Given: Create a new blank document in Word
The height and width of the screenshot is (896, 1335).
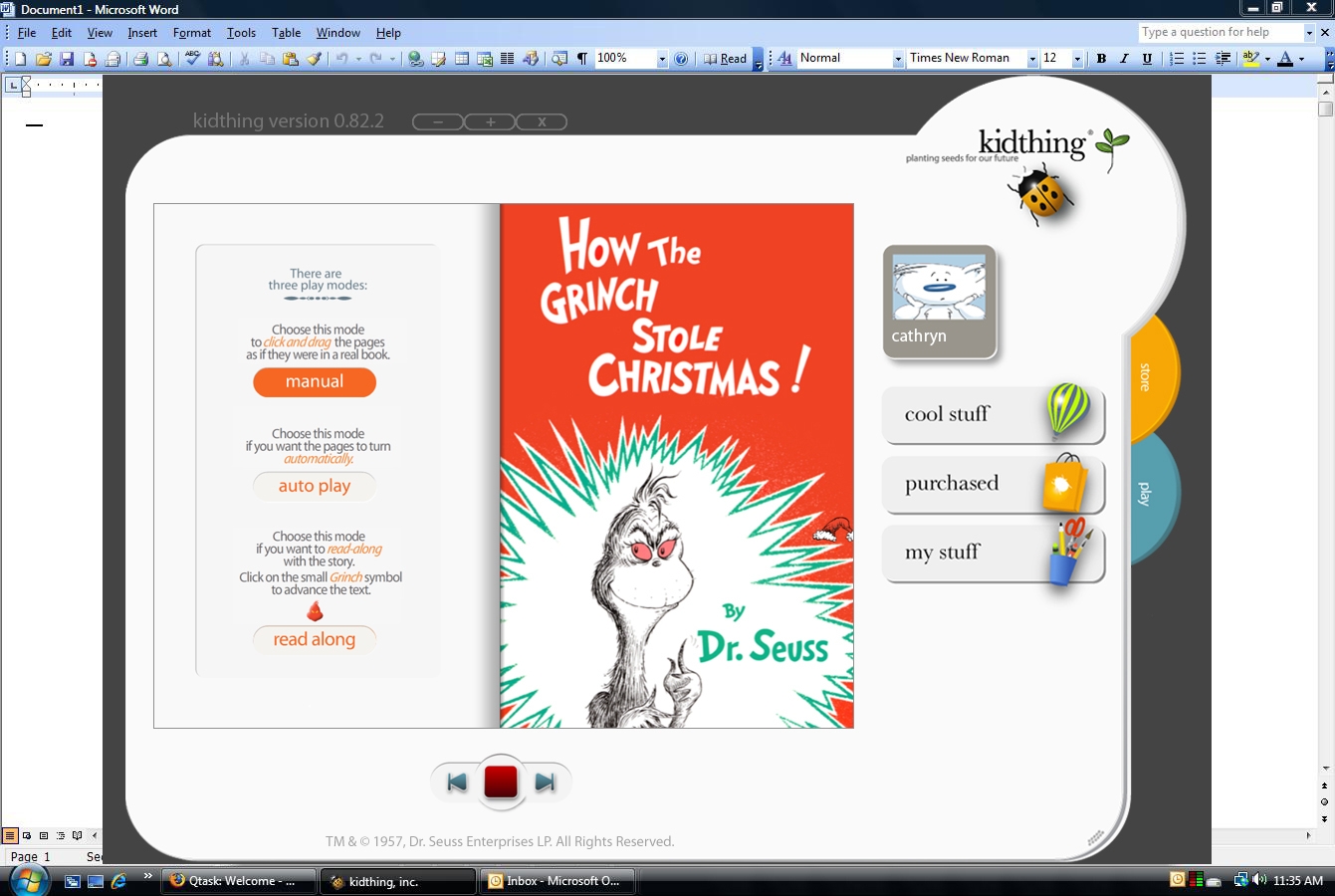Looking at the screenshot, I should (x=20, y=59).
